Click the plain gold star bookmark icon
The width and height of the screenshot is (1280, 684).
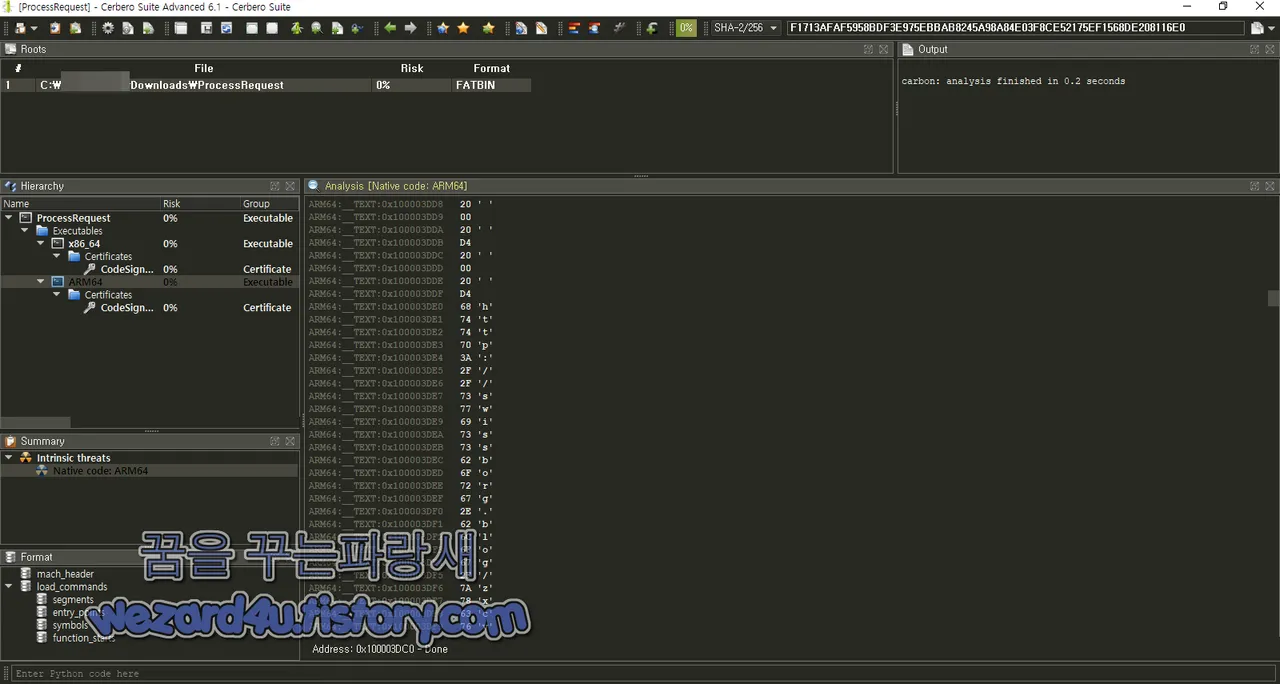(x=463, y=28)
